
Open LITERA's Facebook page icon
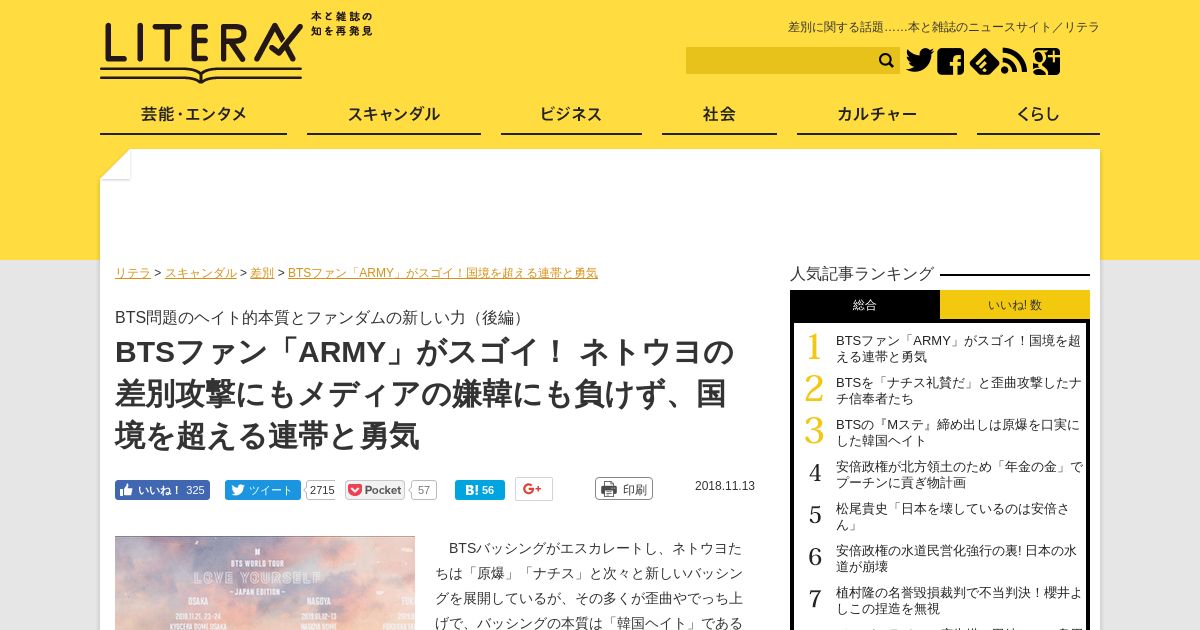coord(951,62)
